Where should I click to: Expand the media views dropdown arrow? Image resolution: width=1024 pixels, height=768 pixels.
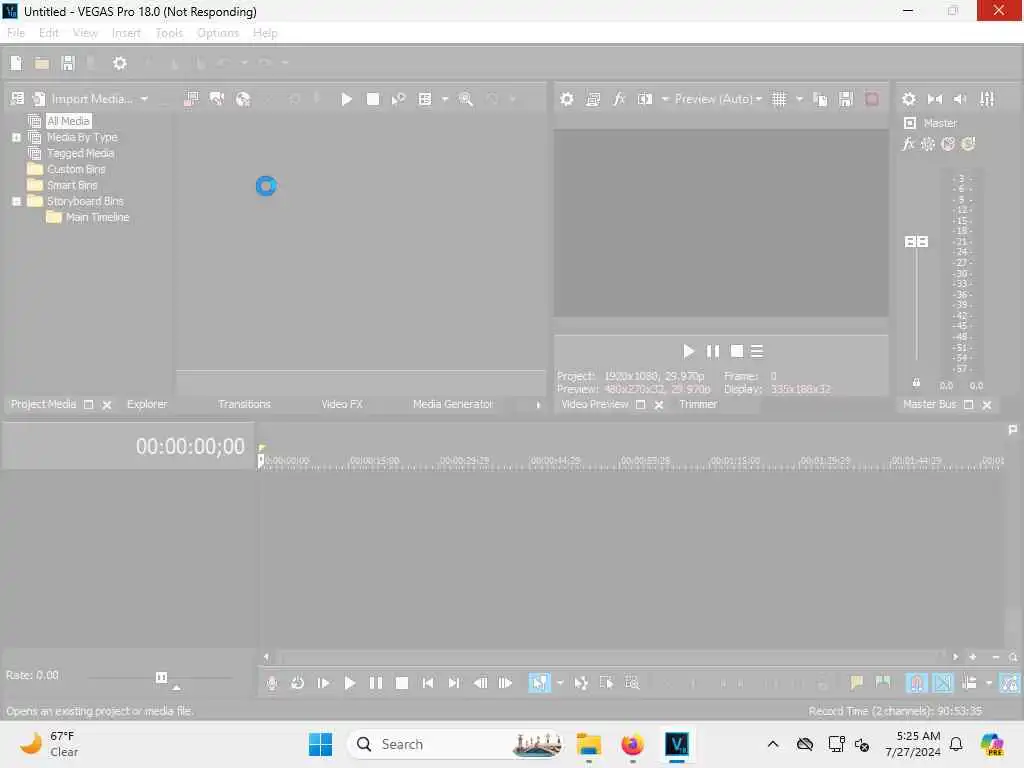(x=445, y=99)
